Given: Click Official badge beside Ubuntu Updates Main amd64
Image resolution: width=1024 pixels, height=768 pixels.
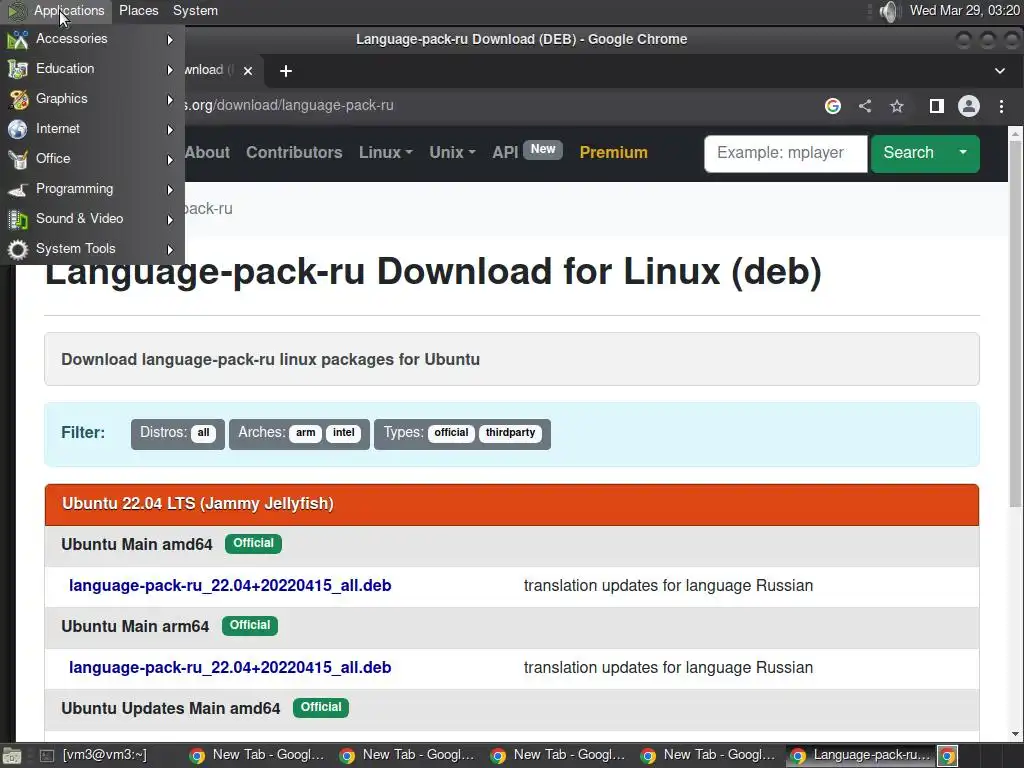Looking at the screenshot, I should [x=321, y=708].
